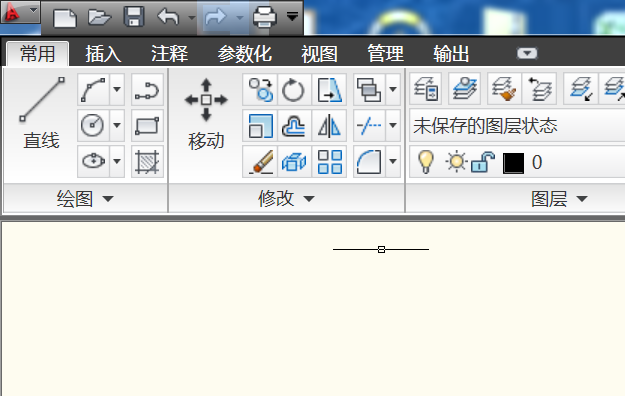This screenshot has height=396, width=625.
Task: Select the Stretch tool
Action: pyautogui.click(x=329, y=90)
